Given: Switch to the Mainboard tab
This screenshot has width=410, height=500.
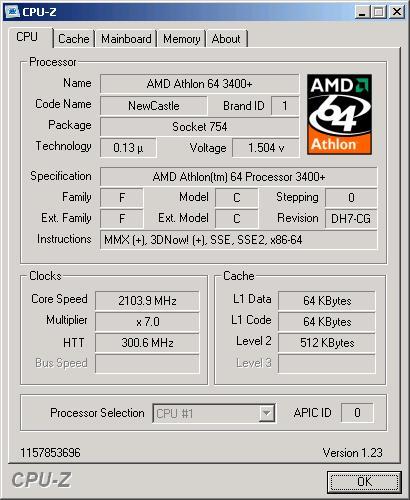Looking at the screenshot, I should coord(126,39).
